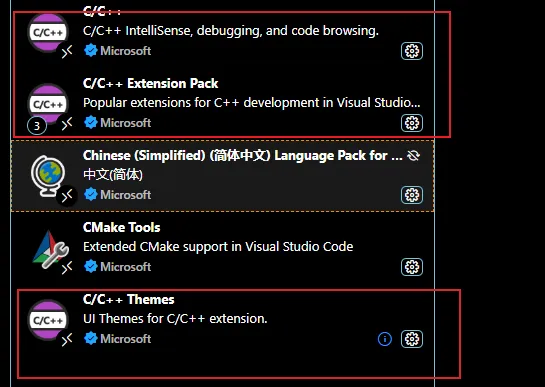This screenshot has height=387, width=545.
Task: Click 'C/C++ IntelliSense, debugging, and code browsing.' text
Action: tap(231, 31)
